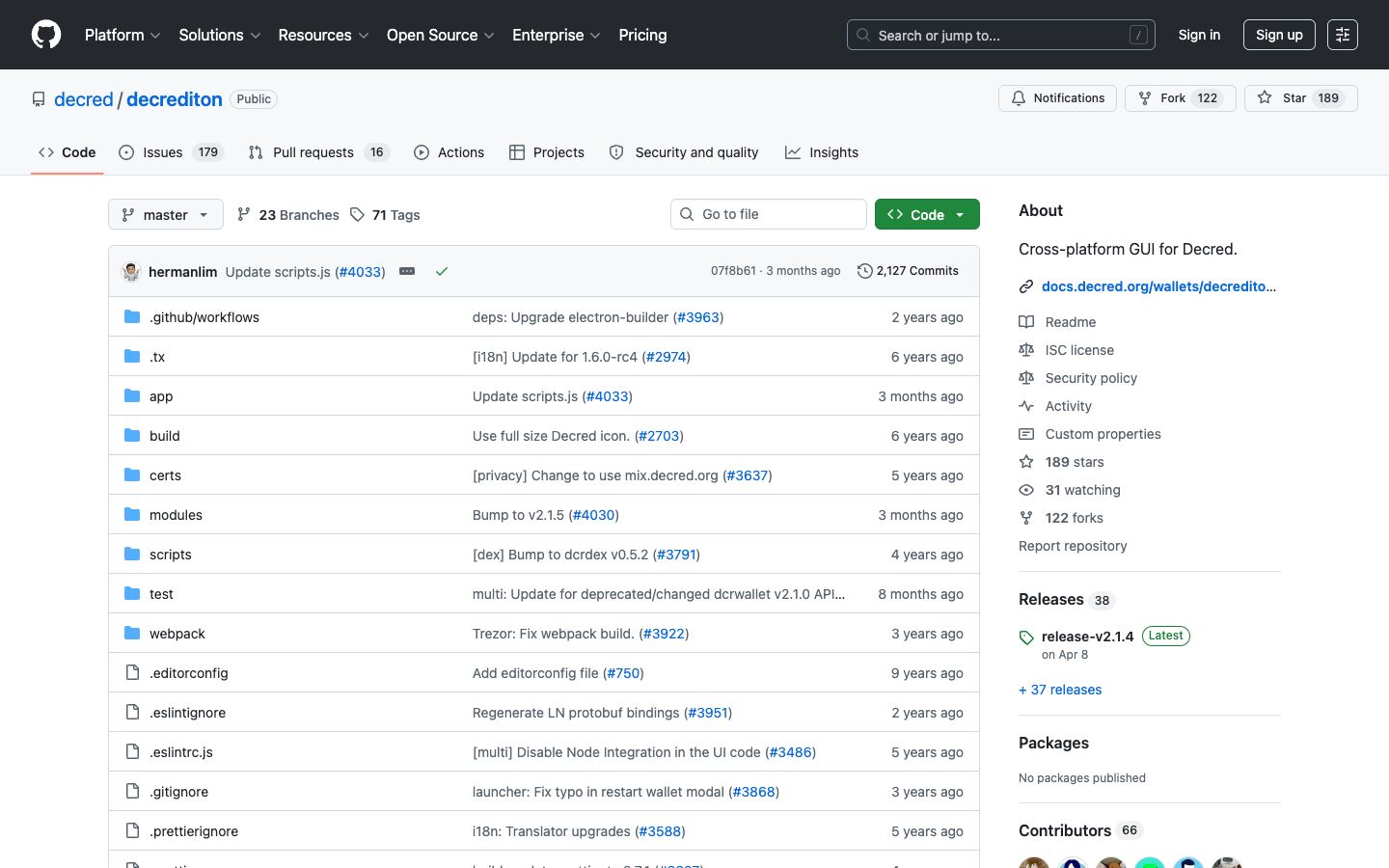Image resolution: width=1389 pixels, height=868 pixels.
Task: Click hermanlim's avatar in commit bar
Action: [131, 271]
